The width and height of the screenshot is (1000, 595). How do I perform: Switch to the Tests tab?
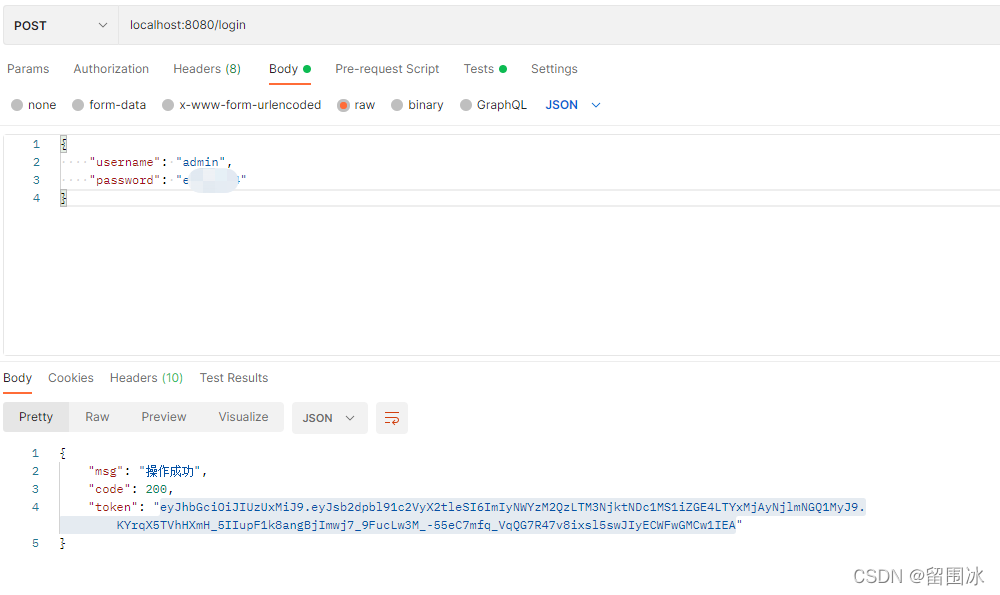coord(485,69)
